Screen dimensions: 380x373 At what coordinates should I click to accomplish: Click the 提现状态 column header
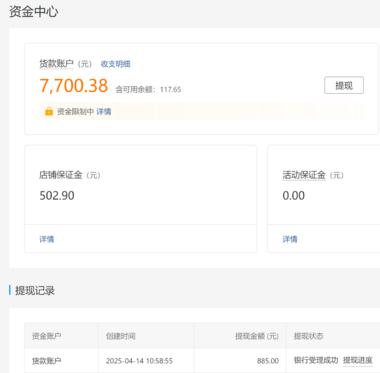pyautogui.click(x=308, y=336)
